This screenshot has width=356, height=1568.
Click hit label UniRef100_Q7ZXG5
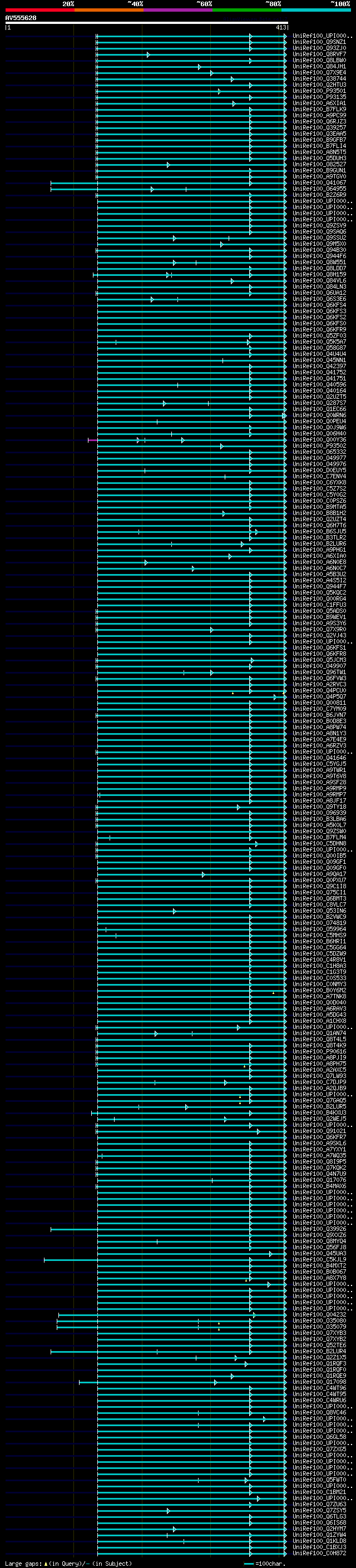click(319, 1450)
